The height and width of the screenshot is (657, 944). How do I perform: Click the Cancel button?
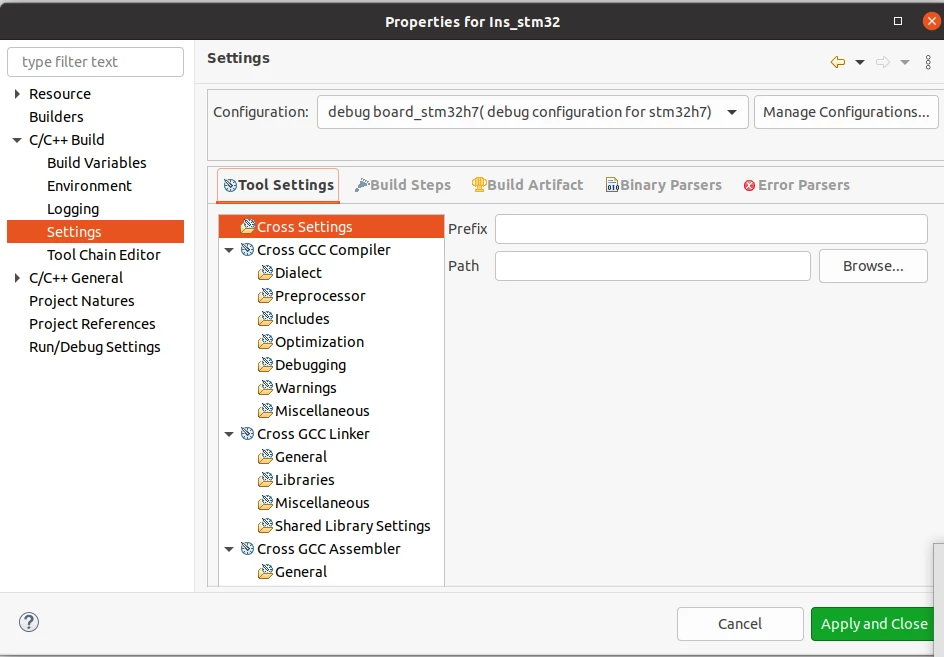click(740, 624)
